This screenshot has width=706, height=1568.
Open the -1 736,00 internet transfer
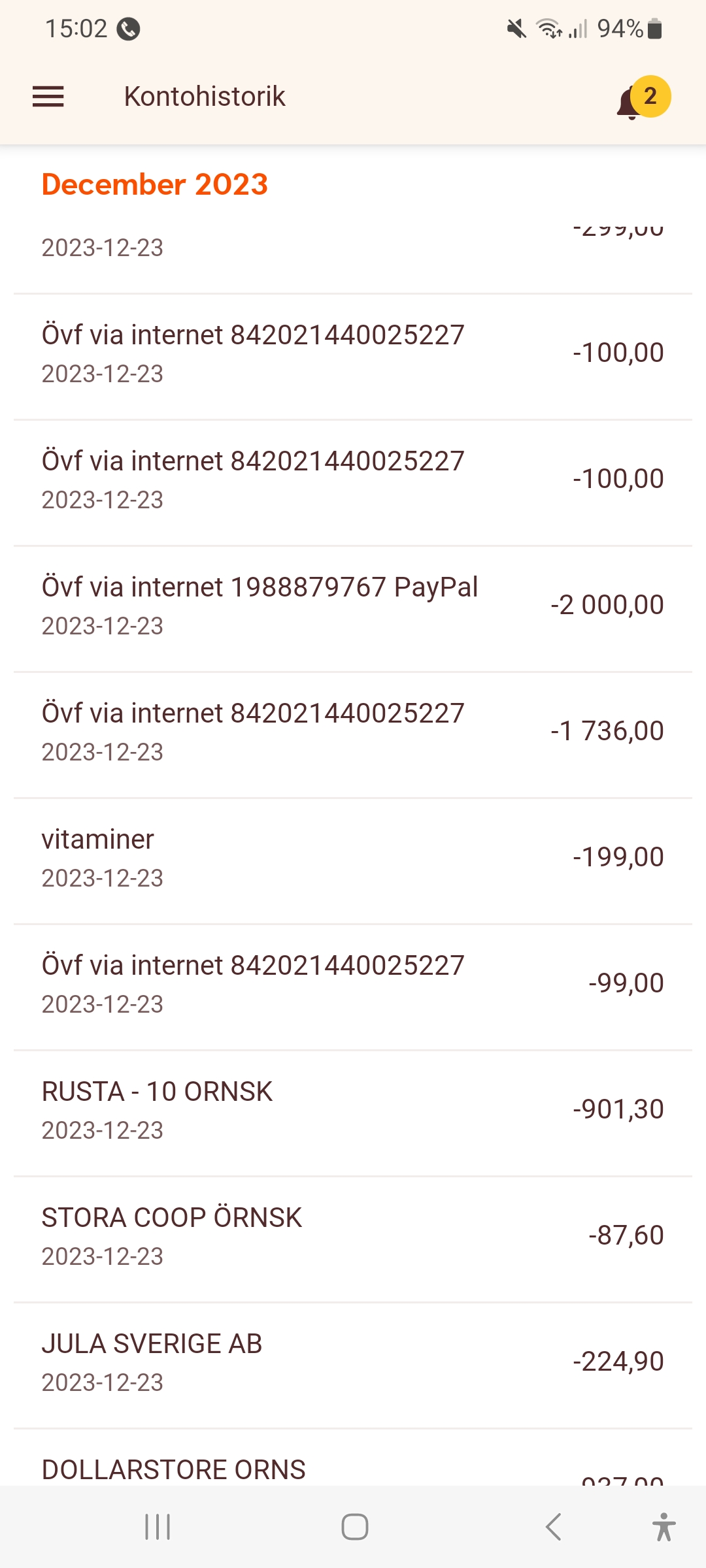pos(353,731)
